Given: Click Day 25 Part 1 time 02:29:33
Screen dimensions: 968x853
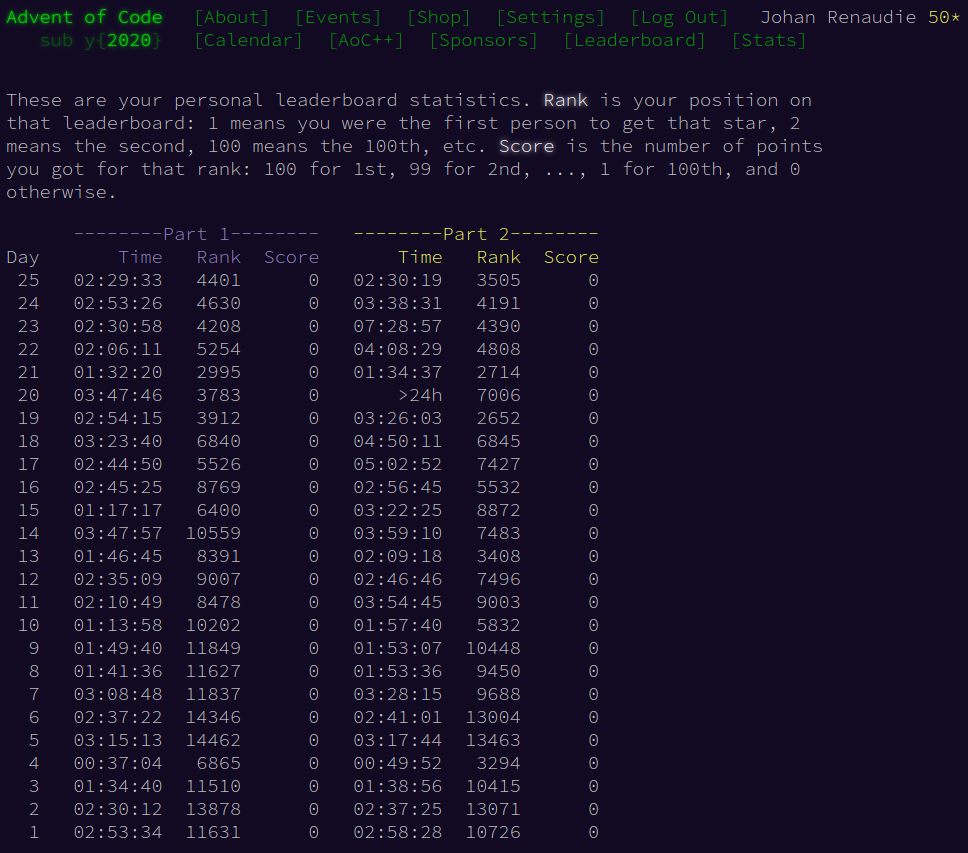Looking at the screenshot, I should coord(118,280).
